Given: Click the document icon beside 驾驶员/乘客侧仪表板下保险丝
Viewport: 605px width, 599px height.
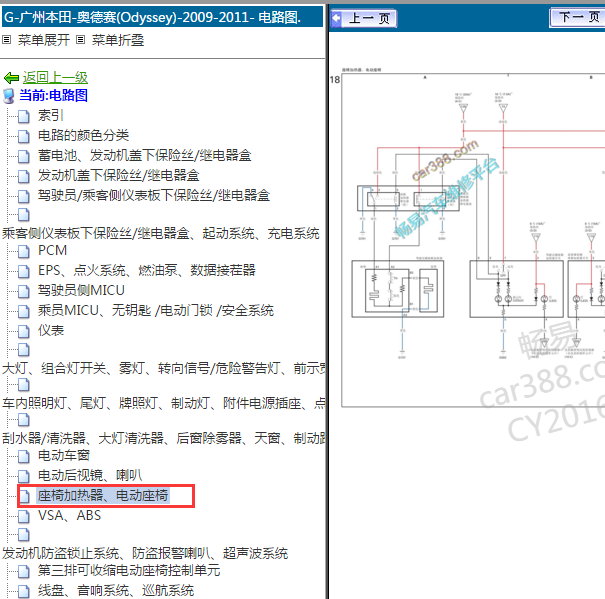Looking at the screenshot, I should point(24,196).
